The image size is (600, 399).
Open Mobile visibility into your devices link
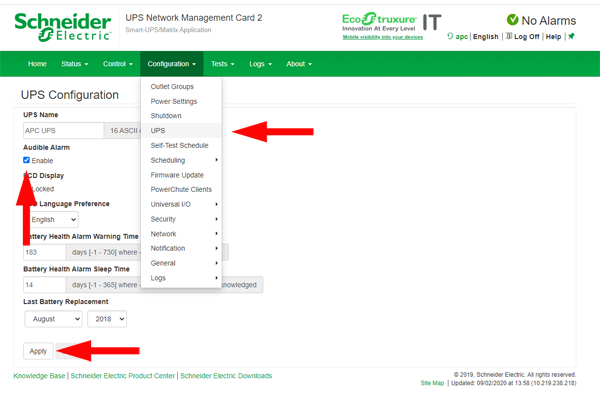(383, 37)
